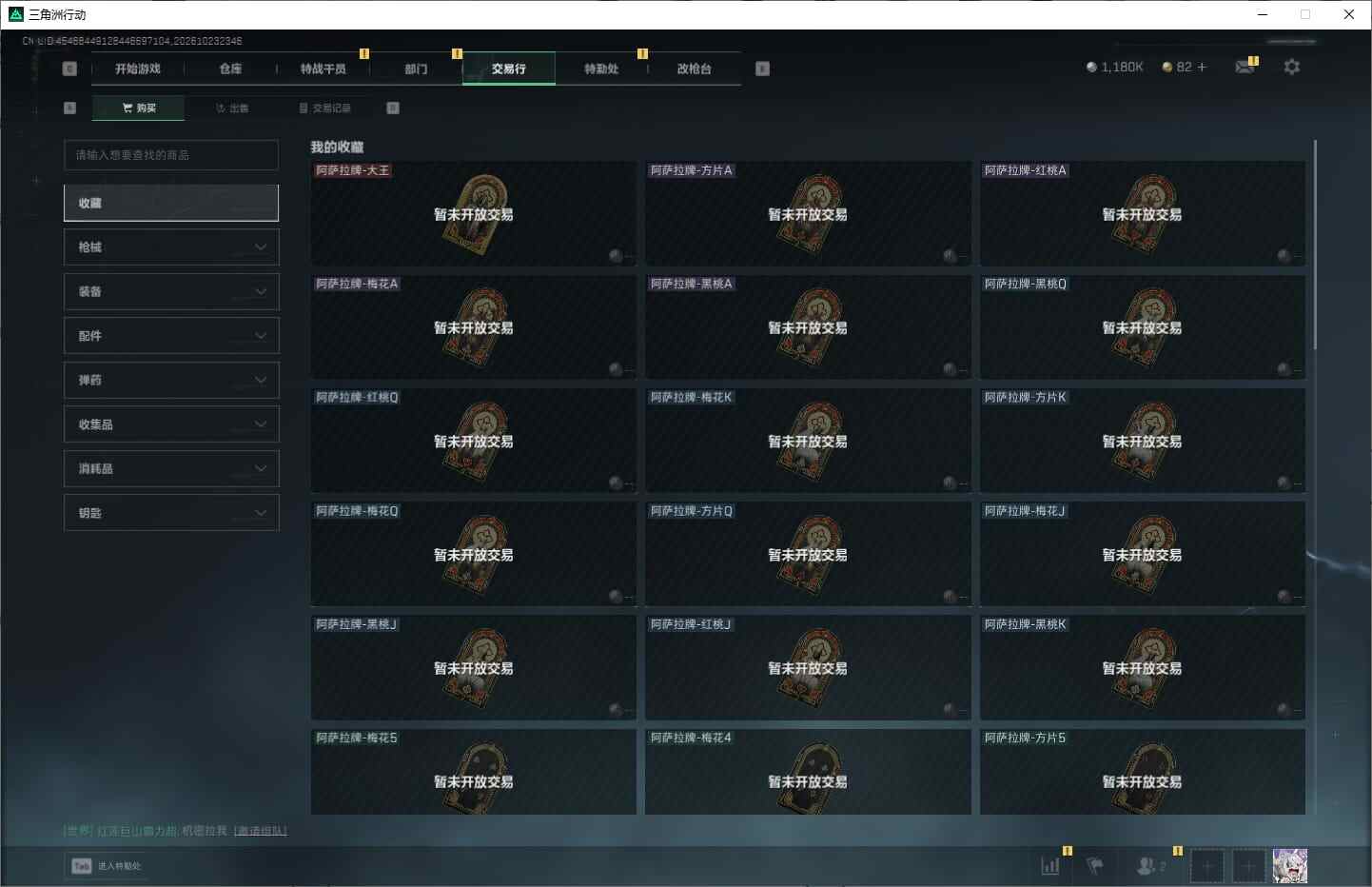Select the 阿萨拉牌-黑桃J card item

[x=474, y=667]
